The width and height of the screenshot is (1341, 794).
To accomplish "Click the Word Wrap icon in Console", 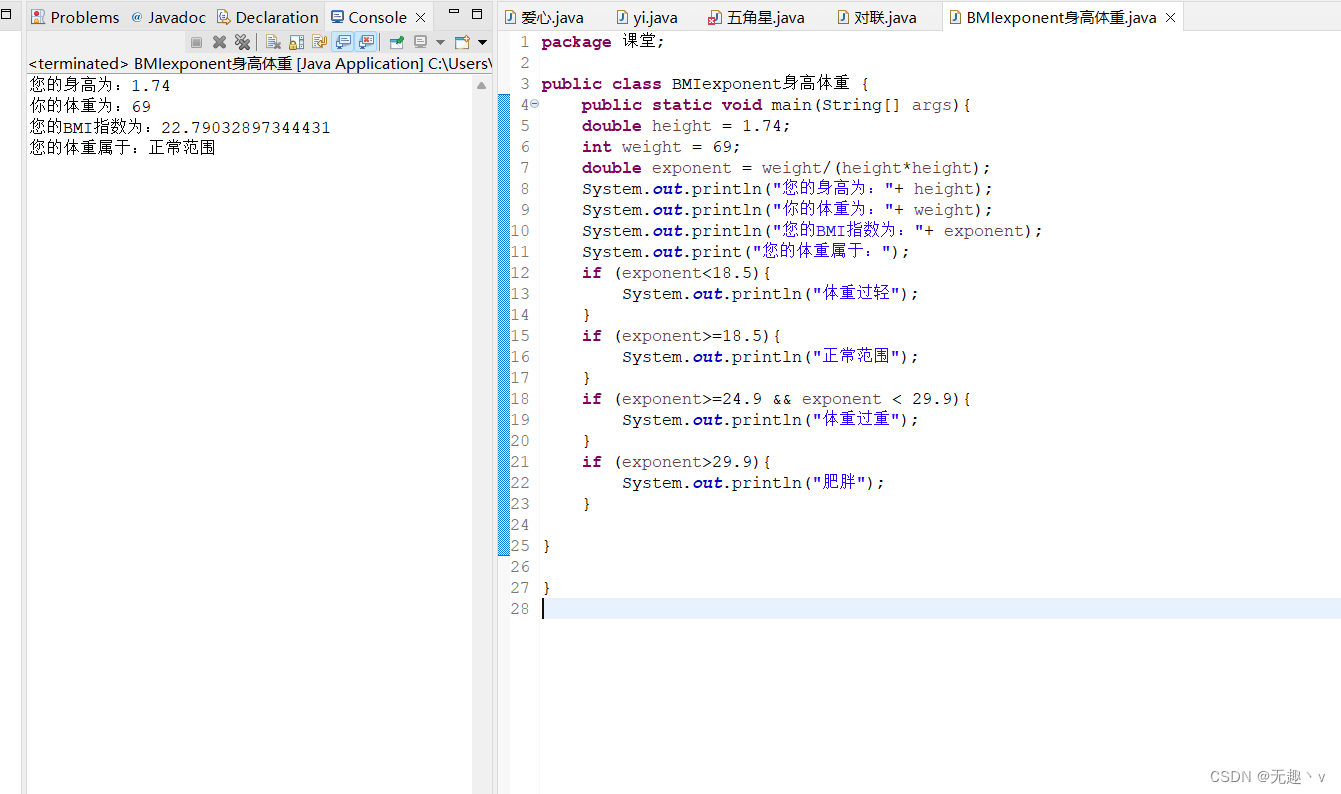I will 321,41.
